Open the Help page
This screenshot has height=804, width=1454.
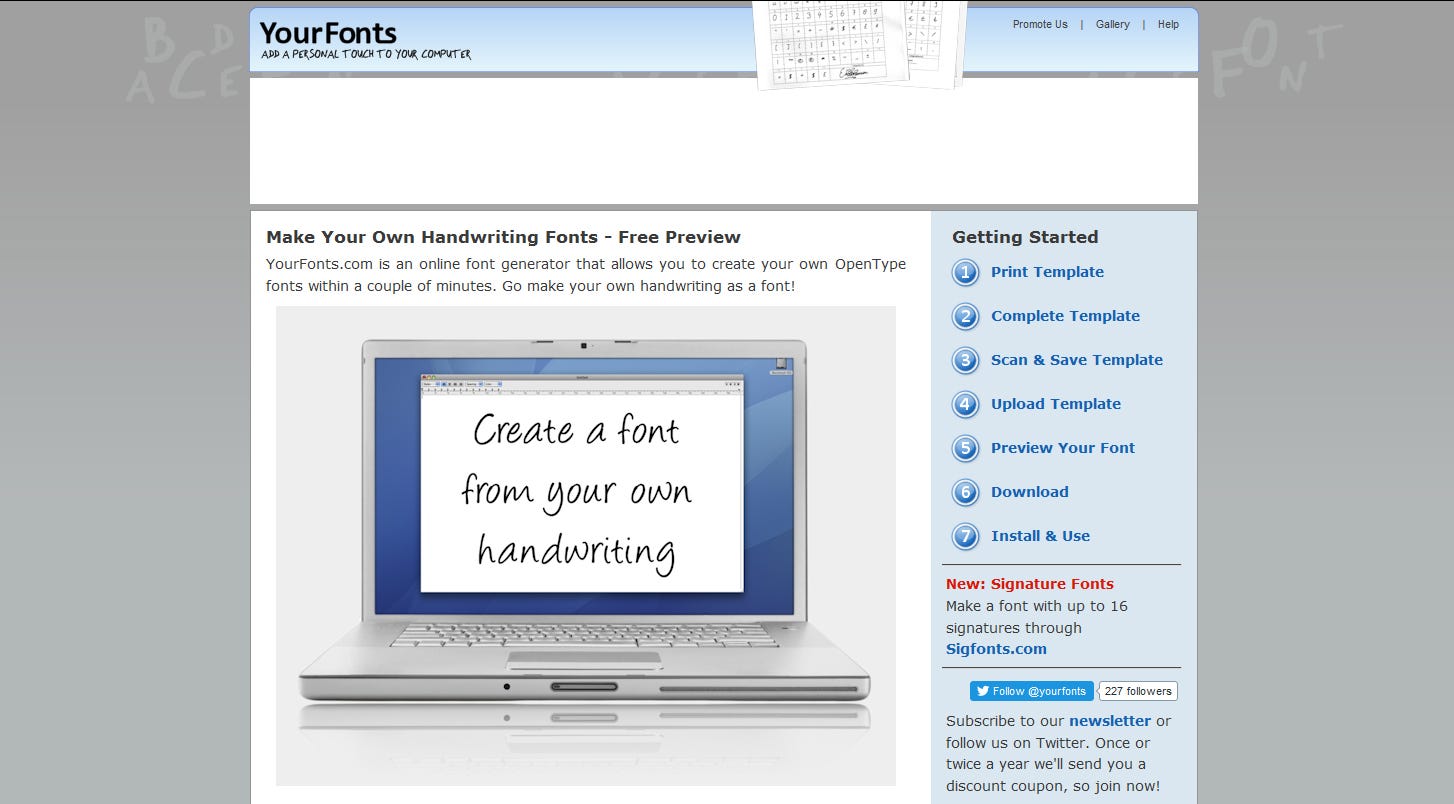(x=1168, y=24)
